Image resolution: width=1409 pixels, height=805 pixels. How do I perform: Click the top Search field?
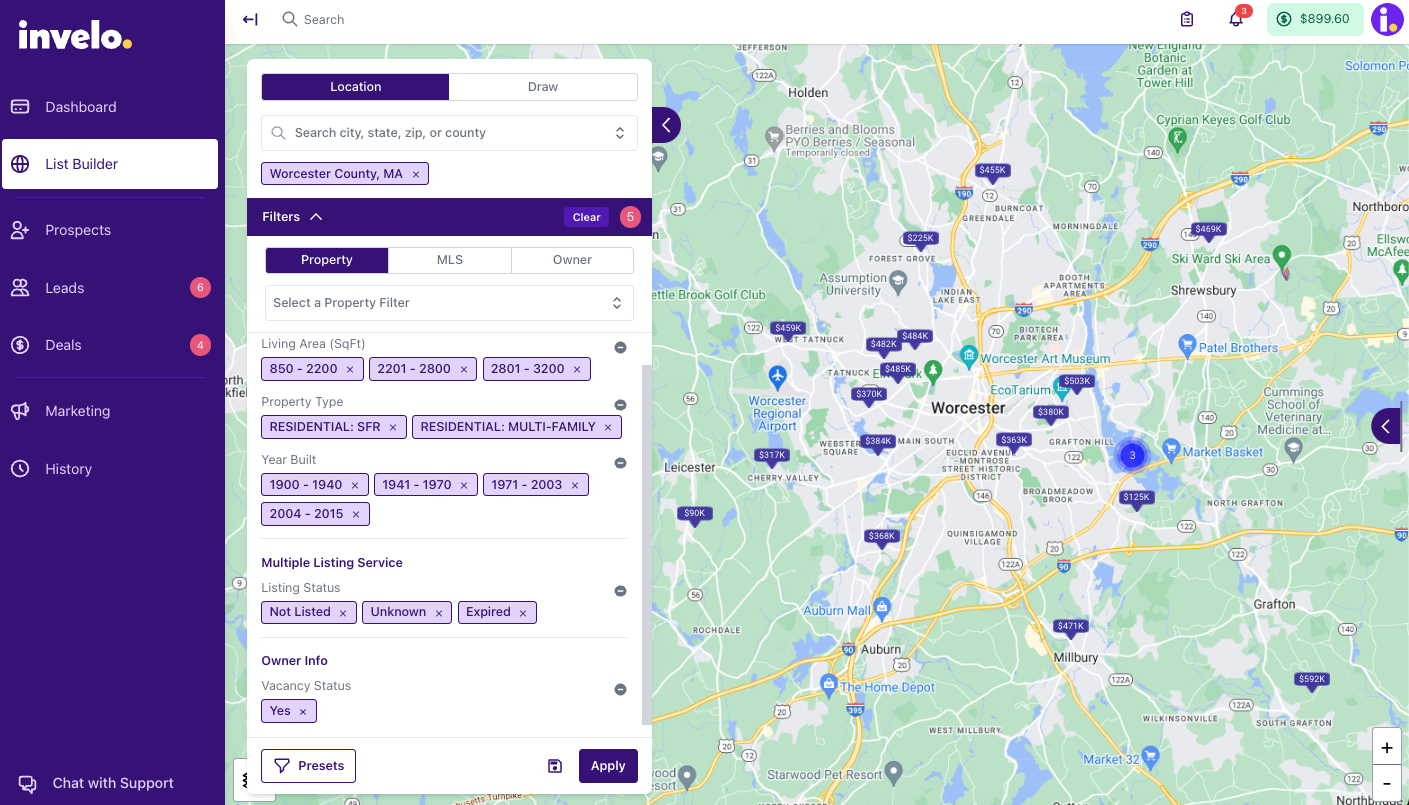tap(324, 19)
